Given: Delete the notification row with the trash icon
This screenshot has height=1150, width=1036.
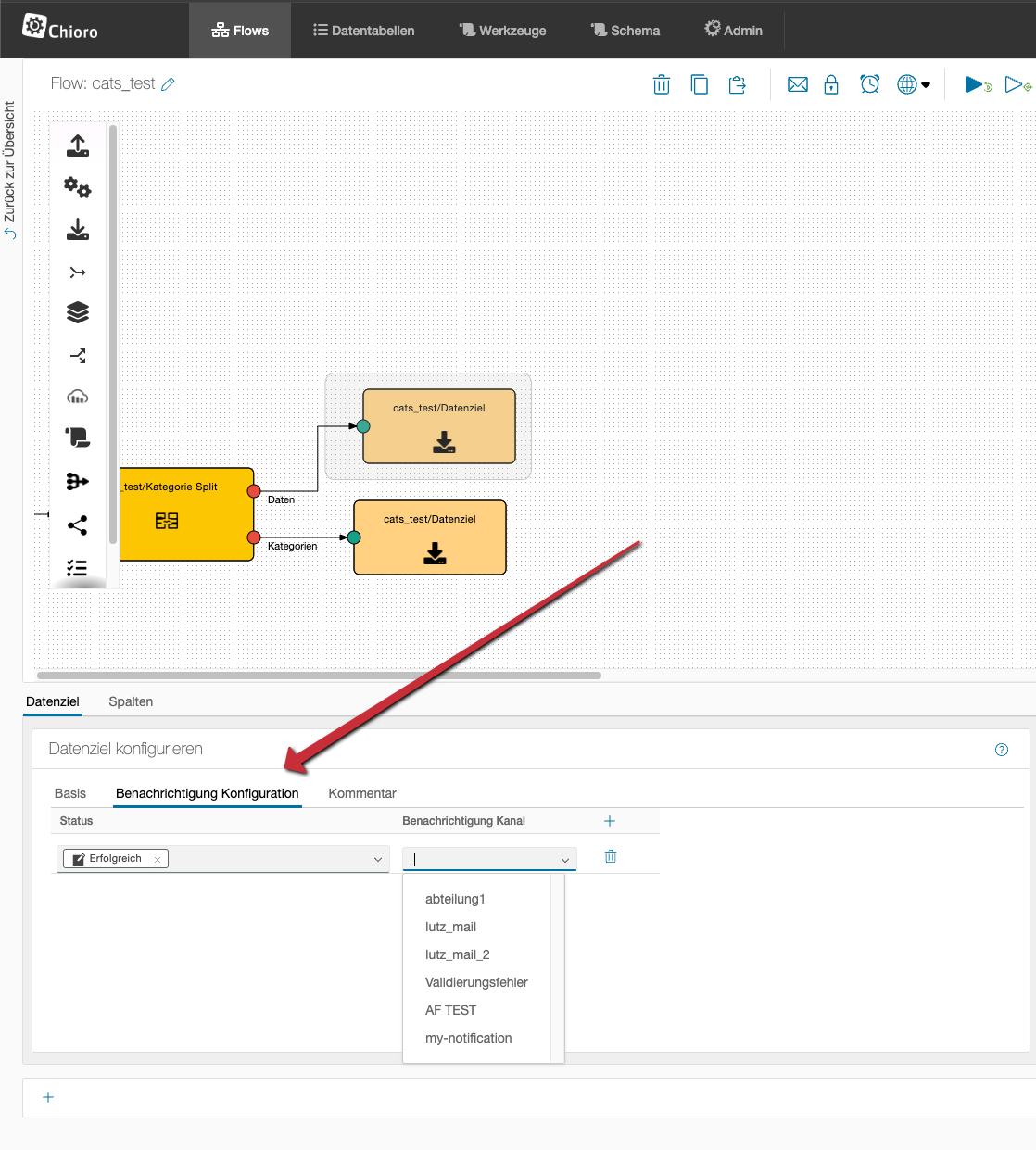Looking at the screenshot, I should [x=611, y=857].
